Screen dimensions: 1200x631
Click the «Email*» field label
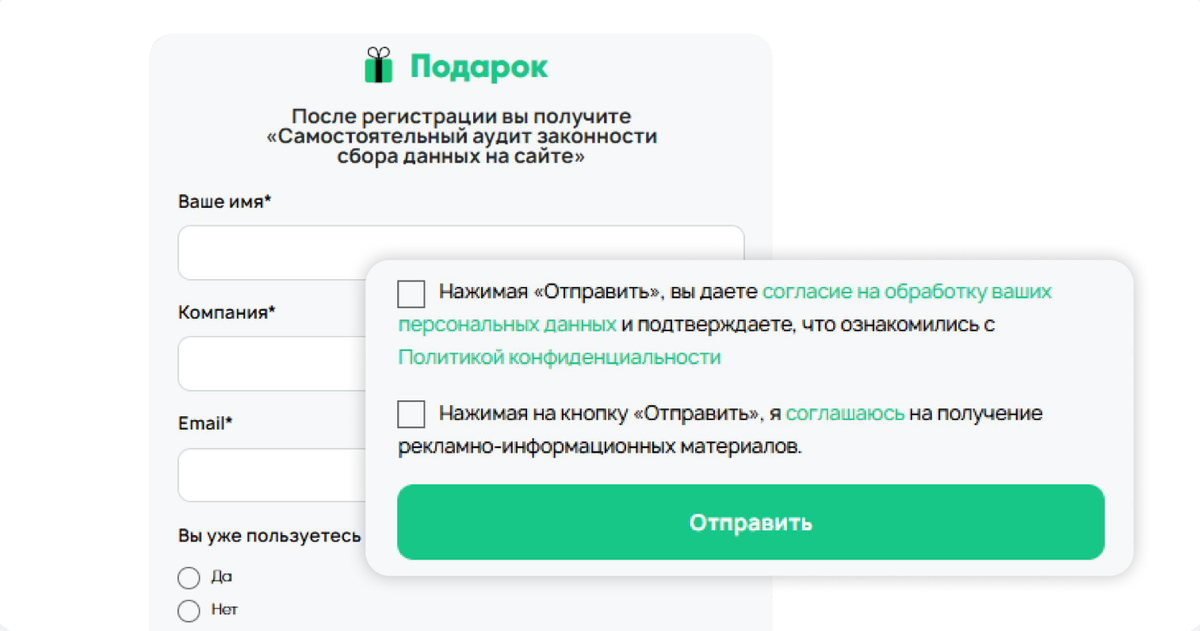coord(203,423)
